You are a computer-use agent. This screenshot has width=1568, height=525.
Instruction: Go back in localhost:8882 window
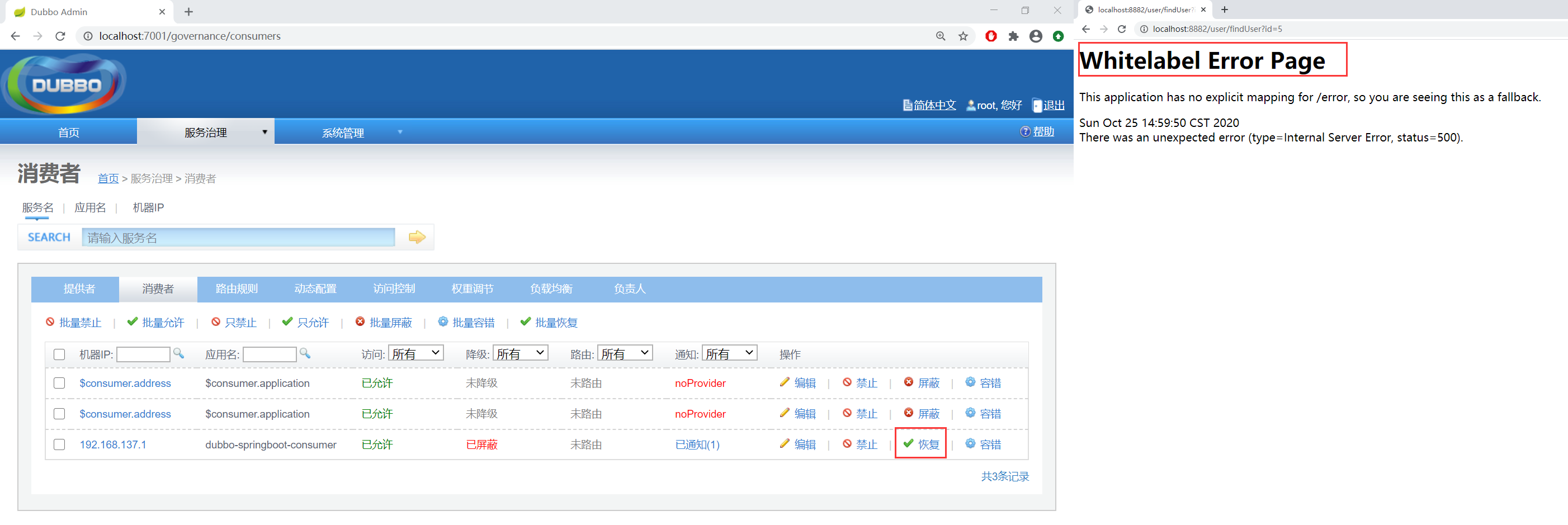[1086, 29]
